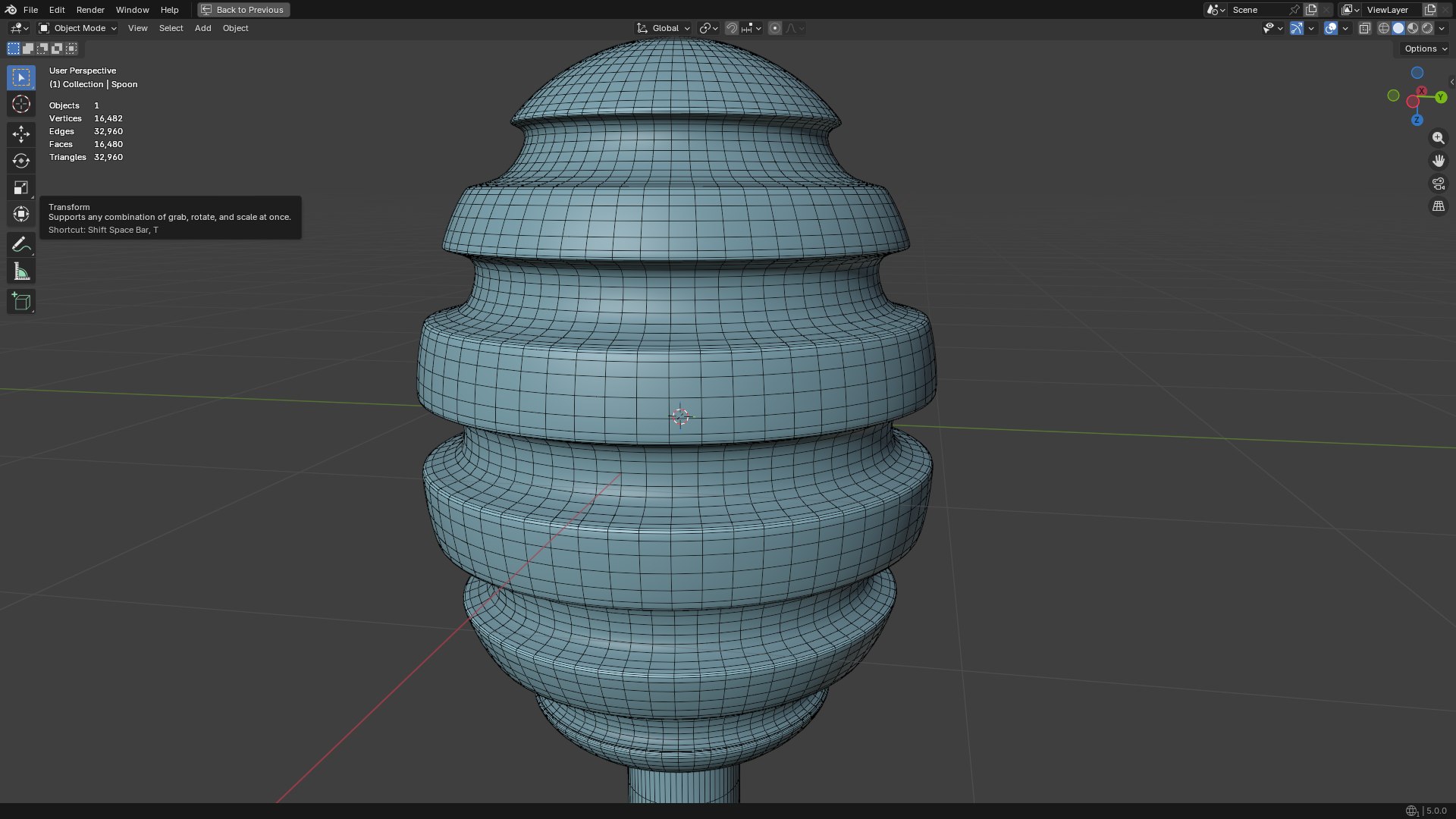
Task: Expand the Options dropdown
Action: coord(1425,49)
